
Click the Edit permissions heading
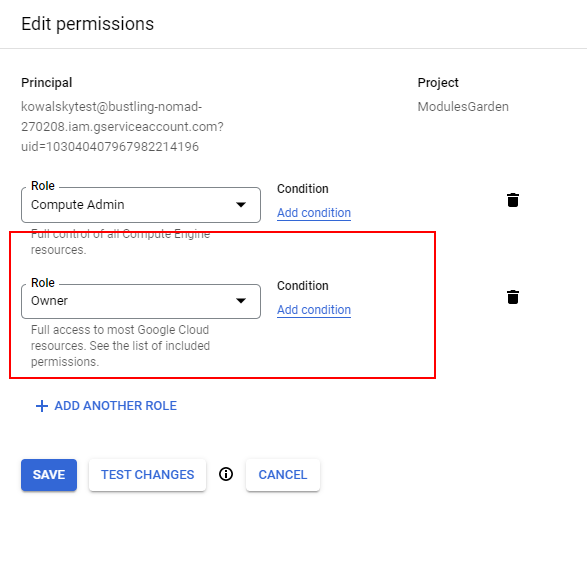88,24
